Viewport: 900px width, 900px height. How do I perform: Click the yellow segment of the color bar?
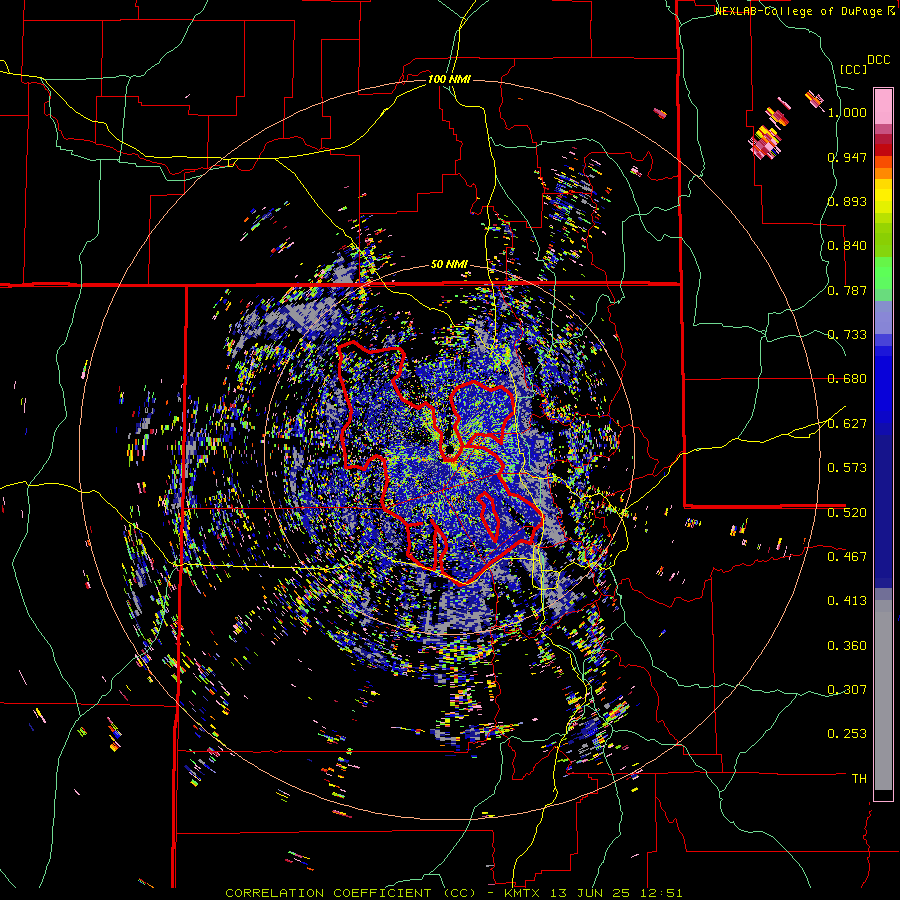tap(883, 196)
